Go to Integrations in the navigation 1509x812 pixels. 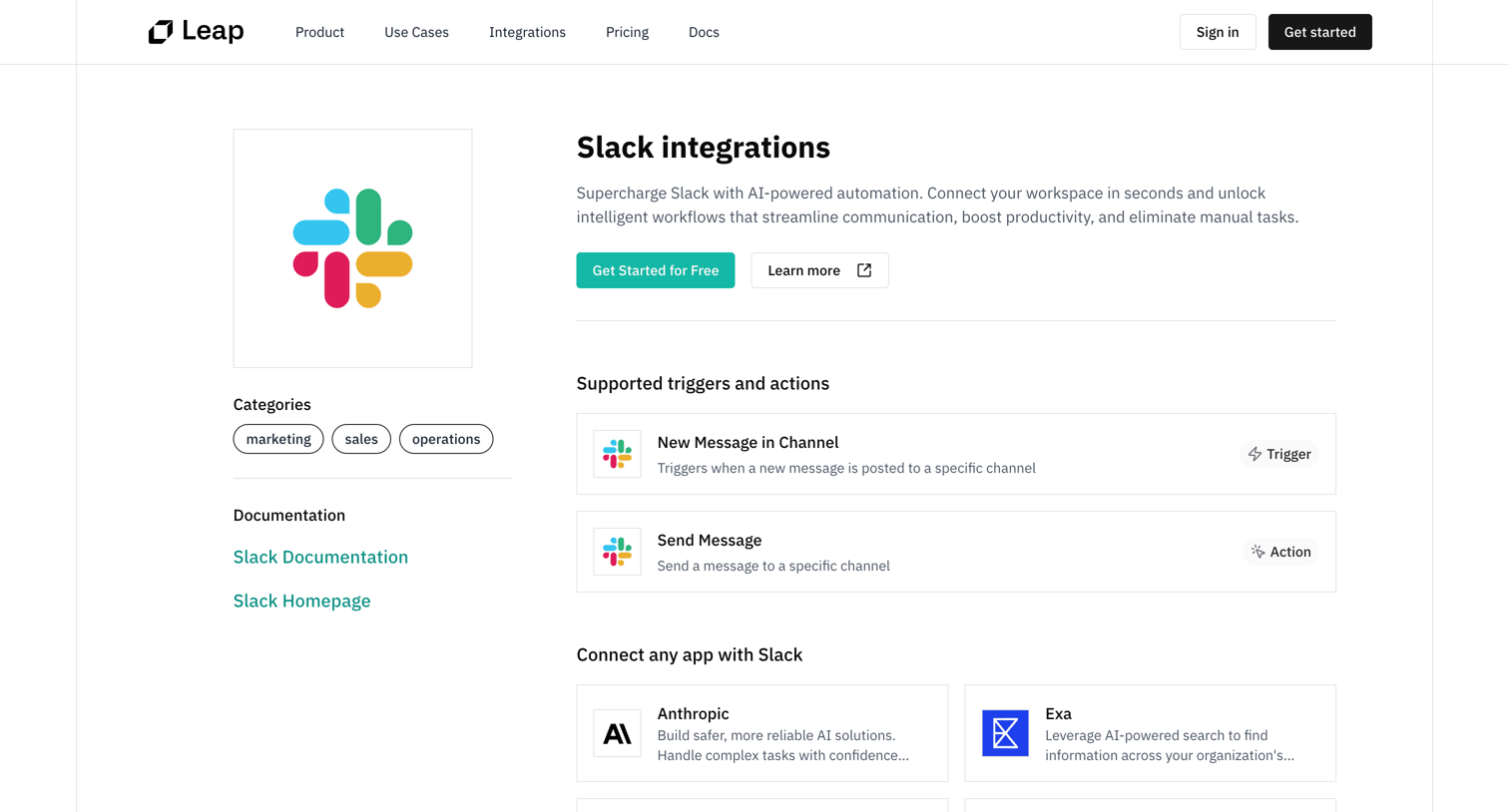point(527,32)
